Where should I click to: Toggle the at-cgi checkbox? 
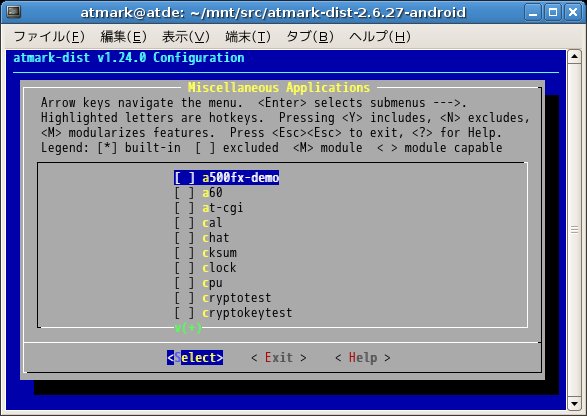(x=185, y=208)
